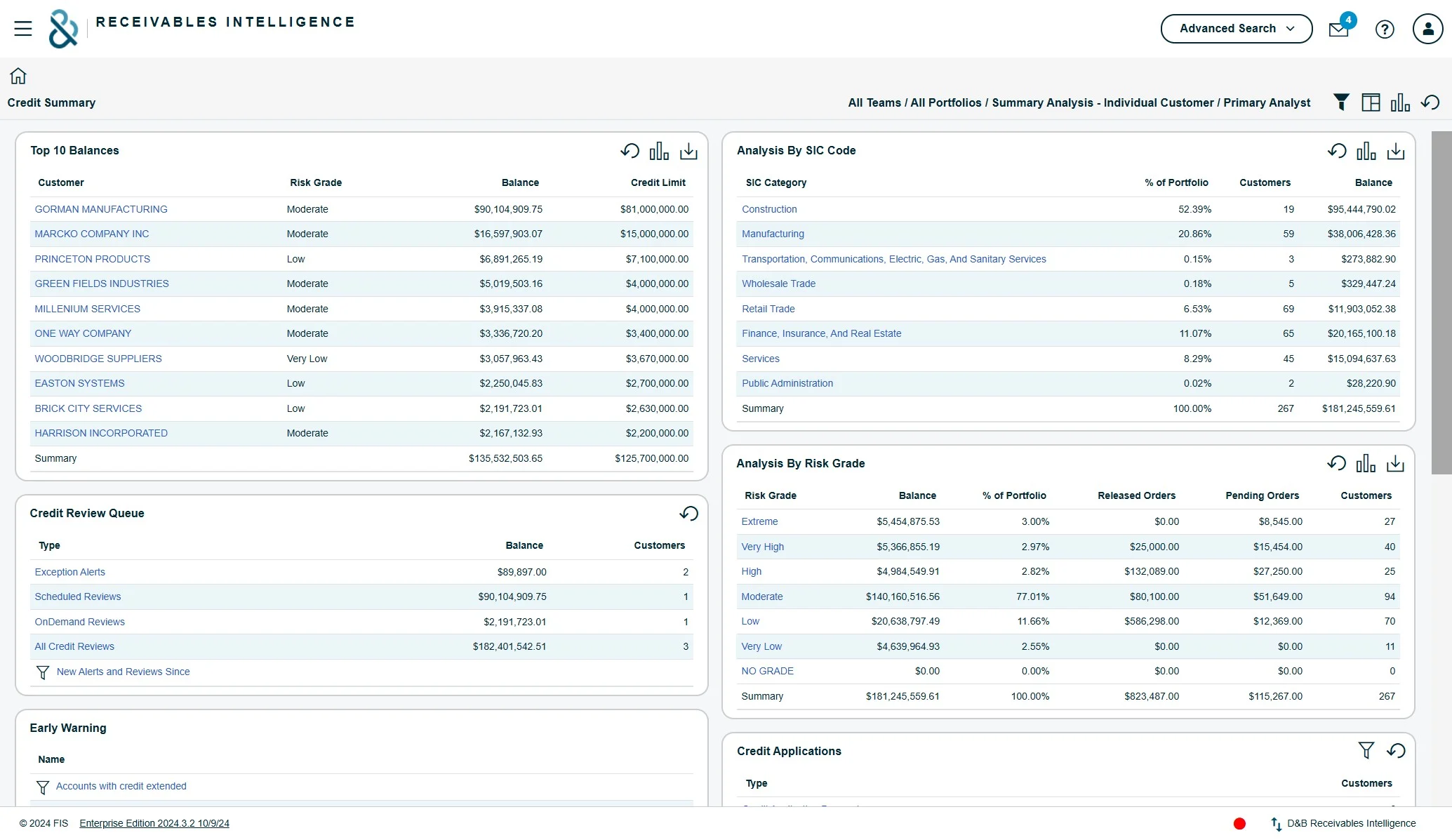Click the ampersand company logo
Viewport: 1452px width, 840px height.
click(x=63, y=29)
